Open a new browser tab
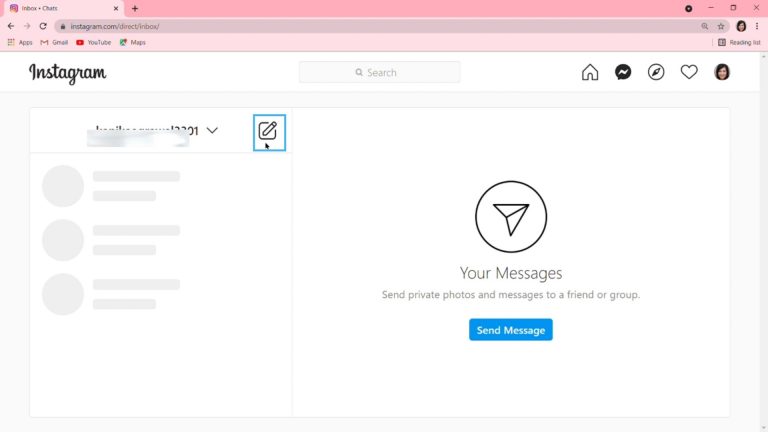The image size is (768, 432). point(135,8)
